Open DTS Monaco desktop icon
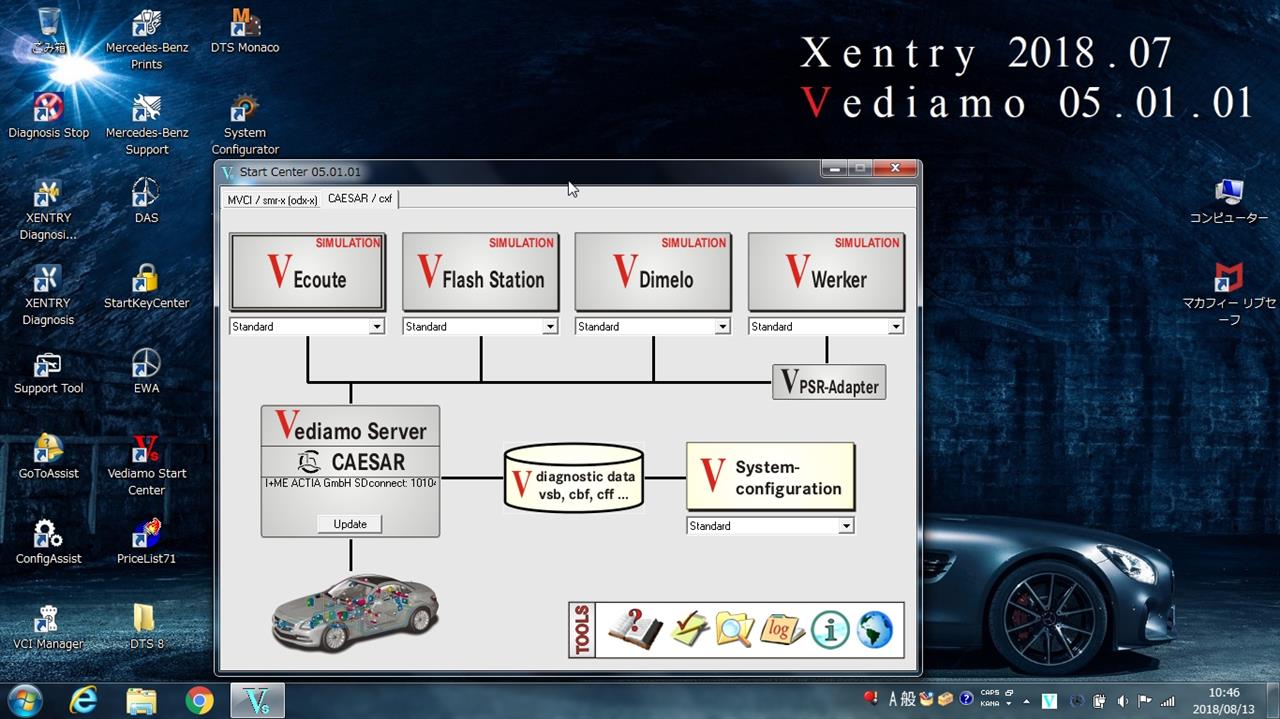 [x=245, y=31]
